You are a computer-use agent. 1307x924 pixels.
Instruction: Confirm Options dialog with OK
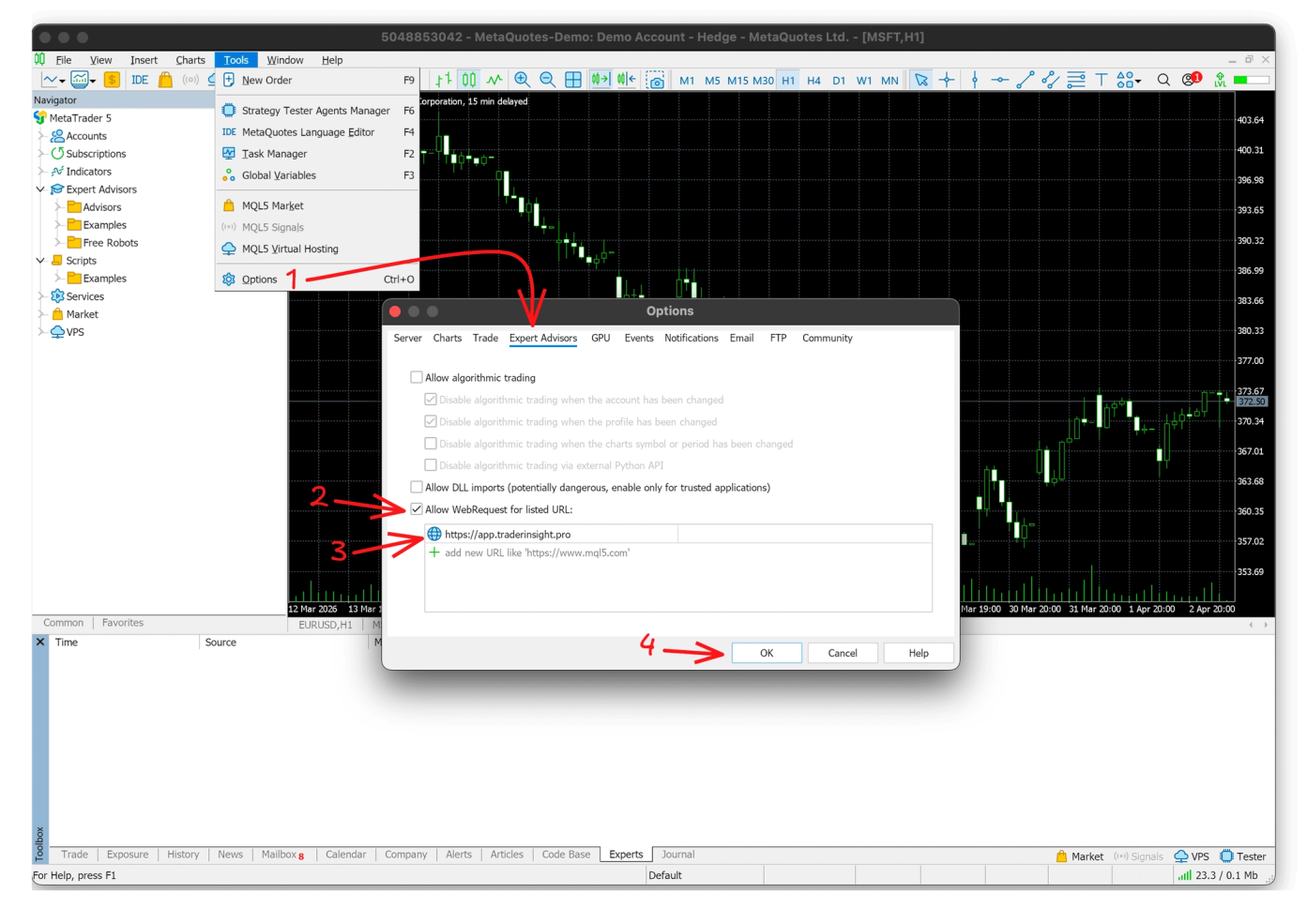tap(767, 653)
